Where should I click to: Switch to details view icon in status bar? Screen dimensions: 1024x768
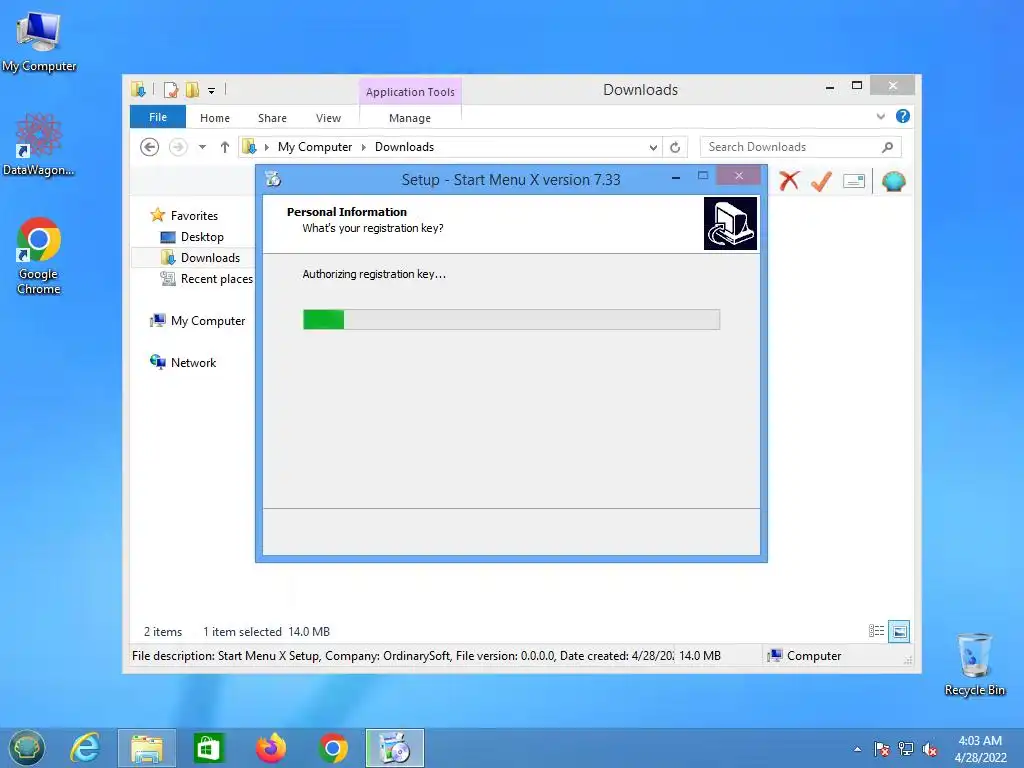[876, 631]
